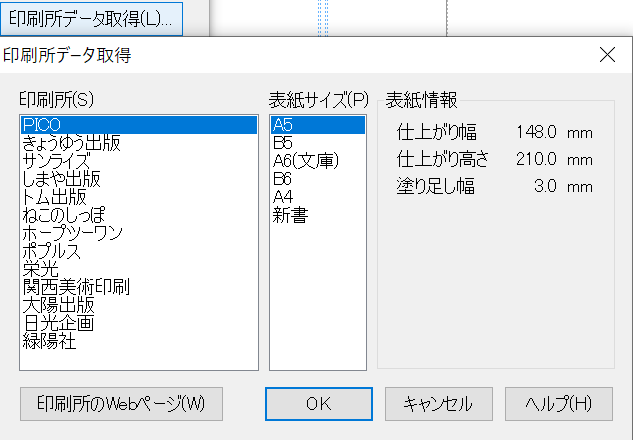Select 日光企画 in the printer list
This screenshot has width=633, height=440.
pyautogui.click(x=139, y=323)
